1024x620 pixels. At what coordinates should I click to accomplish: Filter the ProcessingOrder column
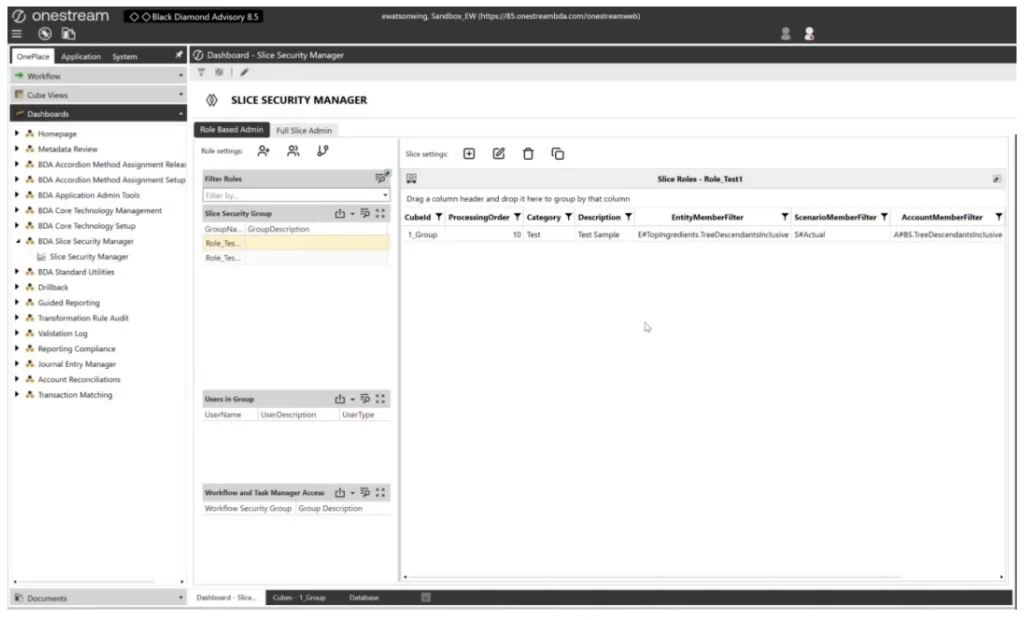point(517,218)
